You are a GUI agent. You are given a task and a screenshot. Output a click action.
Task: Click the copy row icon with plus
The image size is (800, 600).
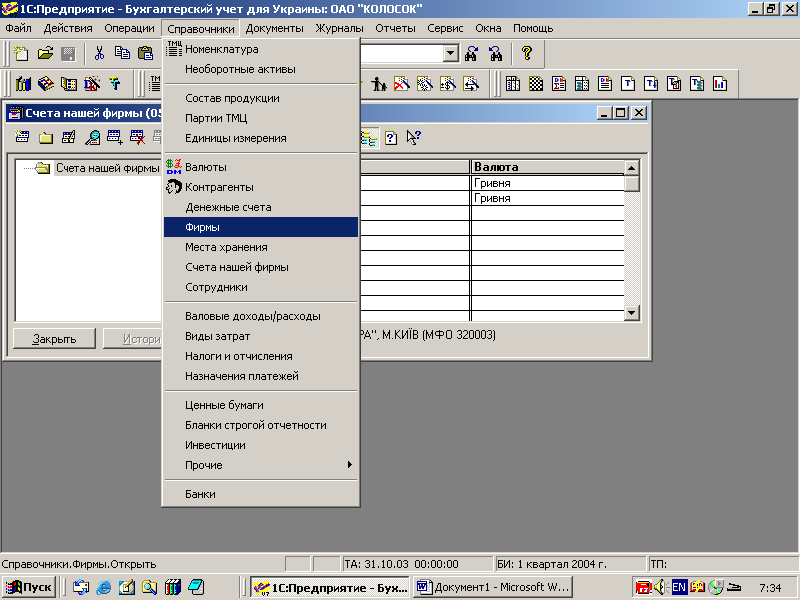(x=115, y=137)
